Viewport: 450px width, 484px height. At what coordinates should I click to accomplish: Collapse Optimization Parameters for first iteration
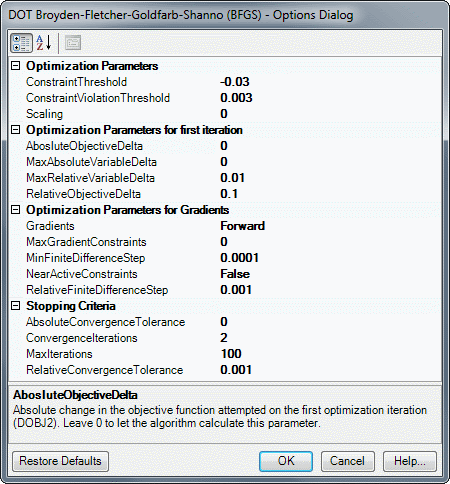(x=15, y=129)
